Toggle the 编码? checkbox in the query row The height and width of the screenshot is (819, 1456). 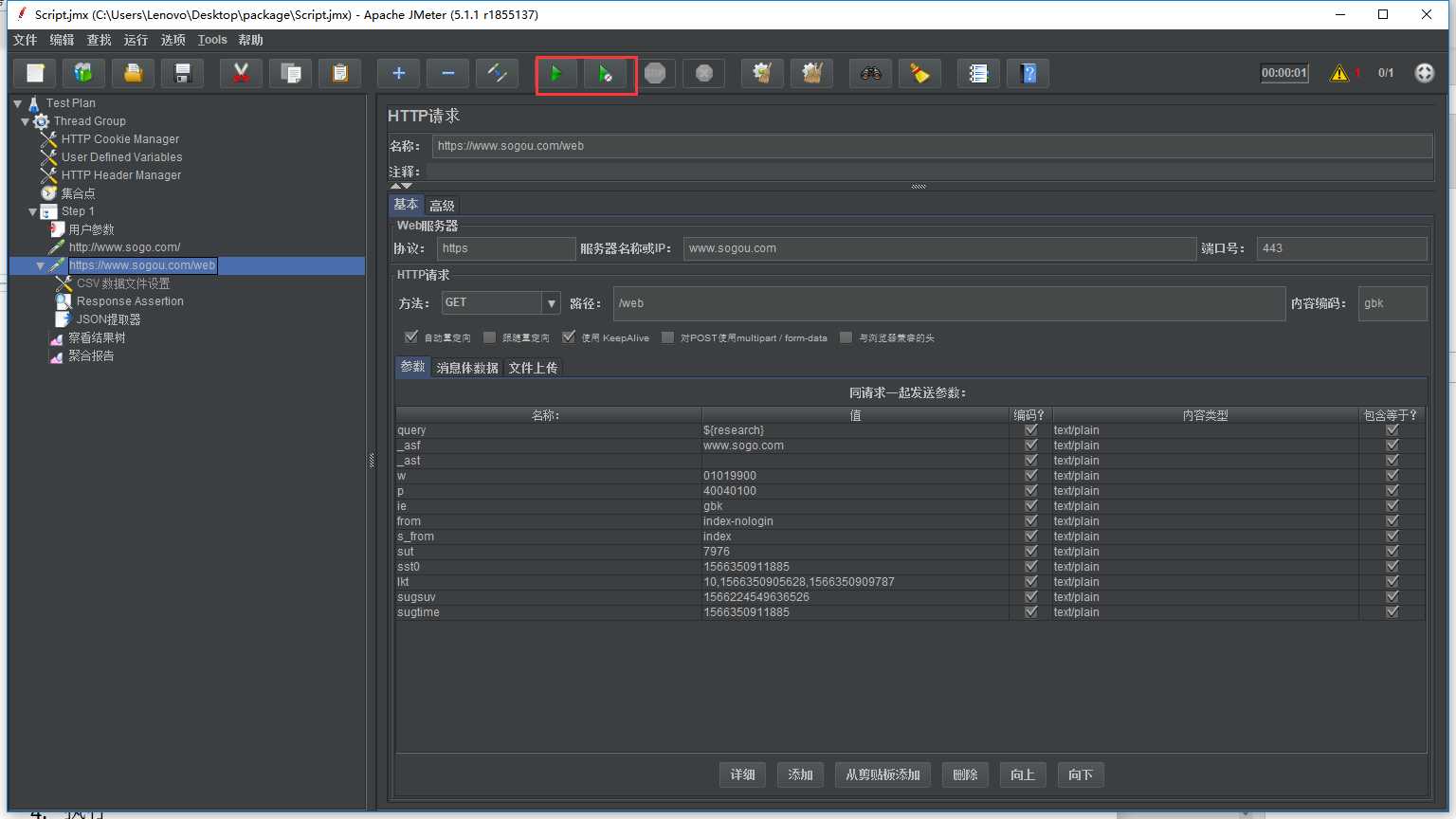coord(1031,430)
